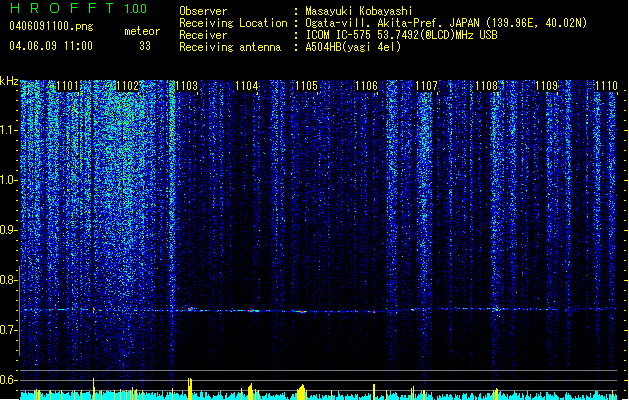Click the 0.8 kHz axis tick label

pos(9,280)
